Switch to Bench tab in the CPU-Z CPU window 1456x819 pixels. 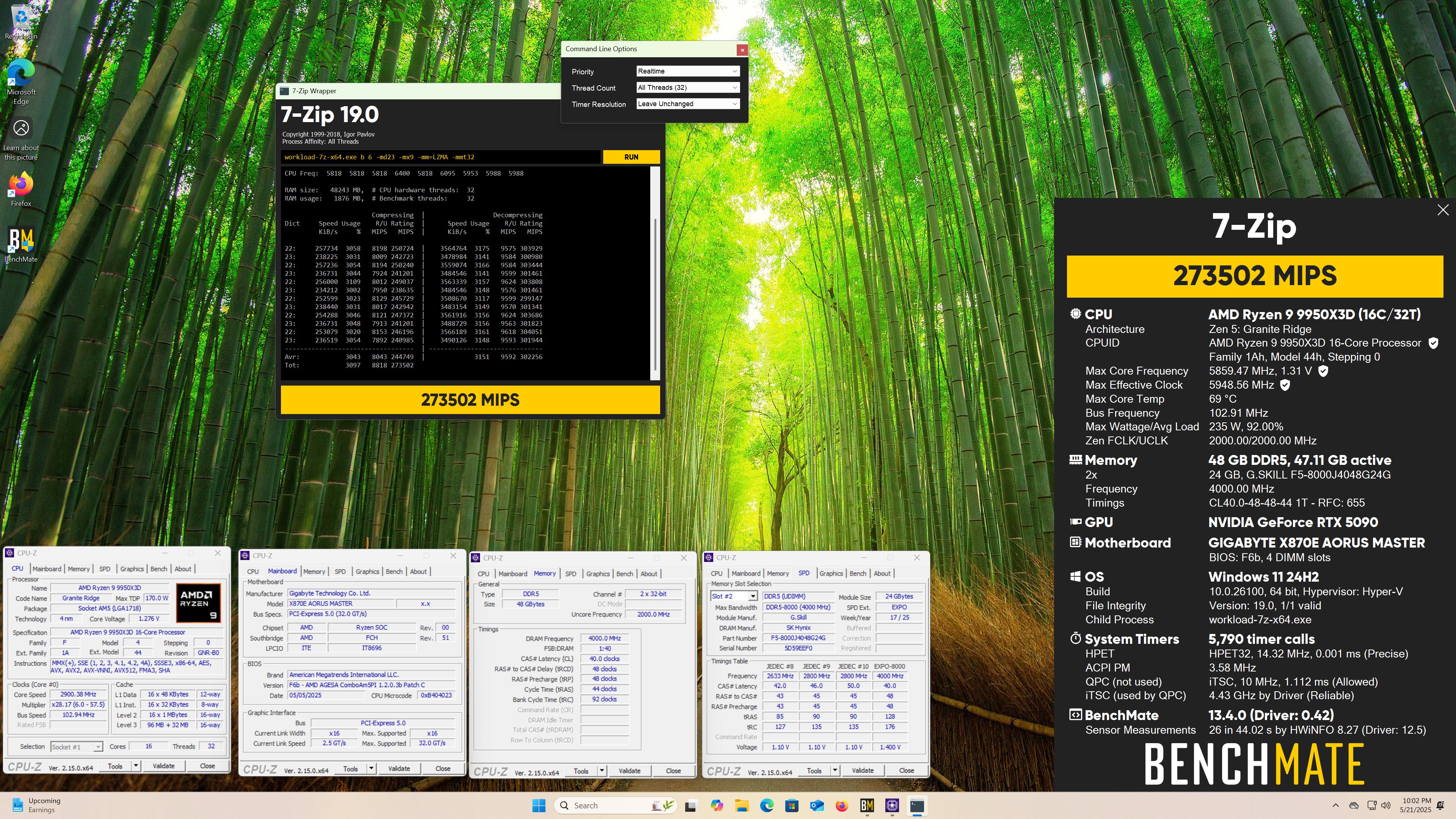pos(159,569)
